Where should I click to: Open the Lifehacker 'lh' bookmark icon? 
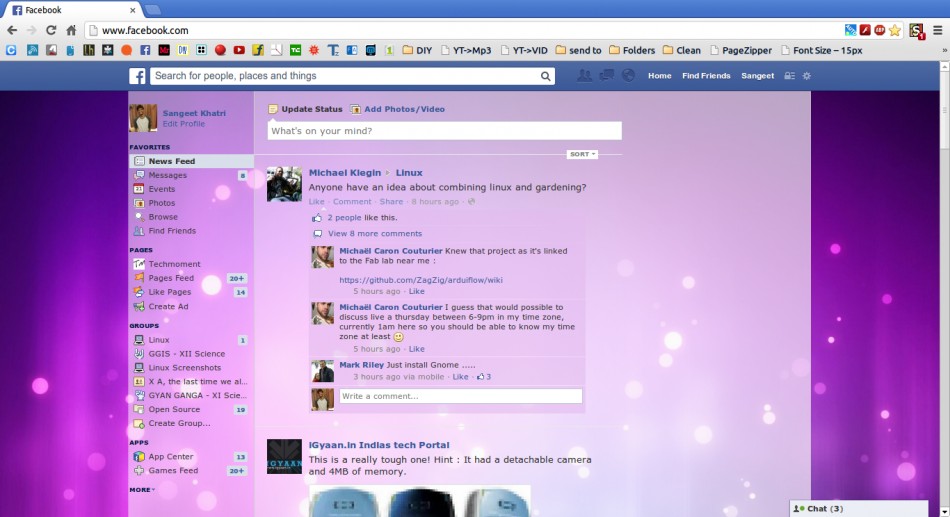89,50
